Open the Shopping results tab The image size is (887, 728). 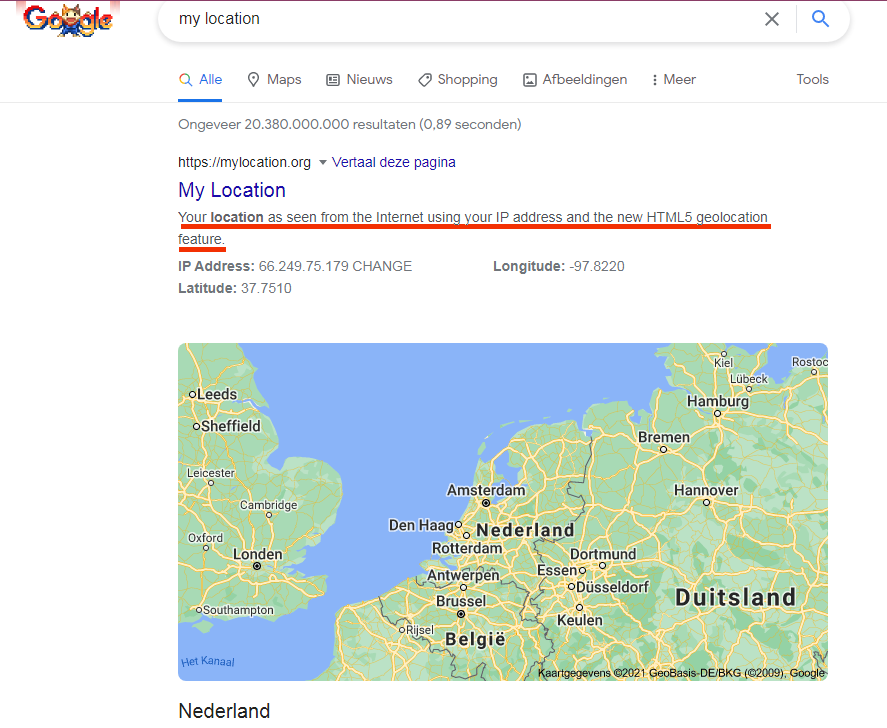pos(457,80)
